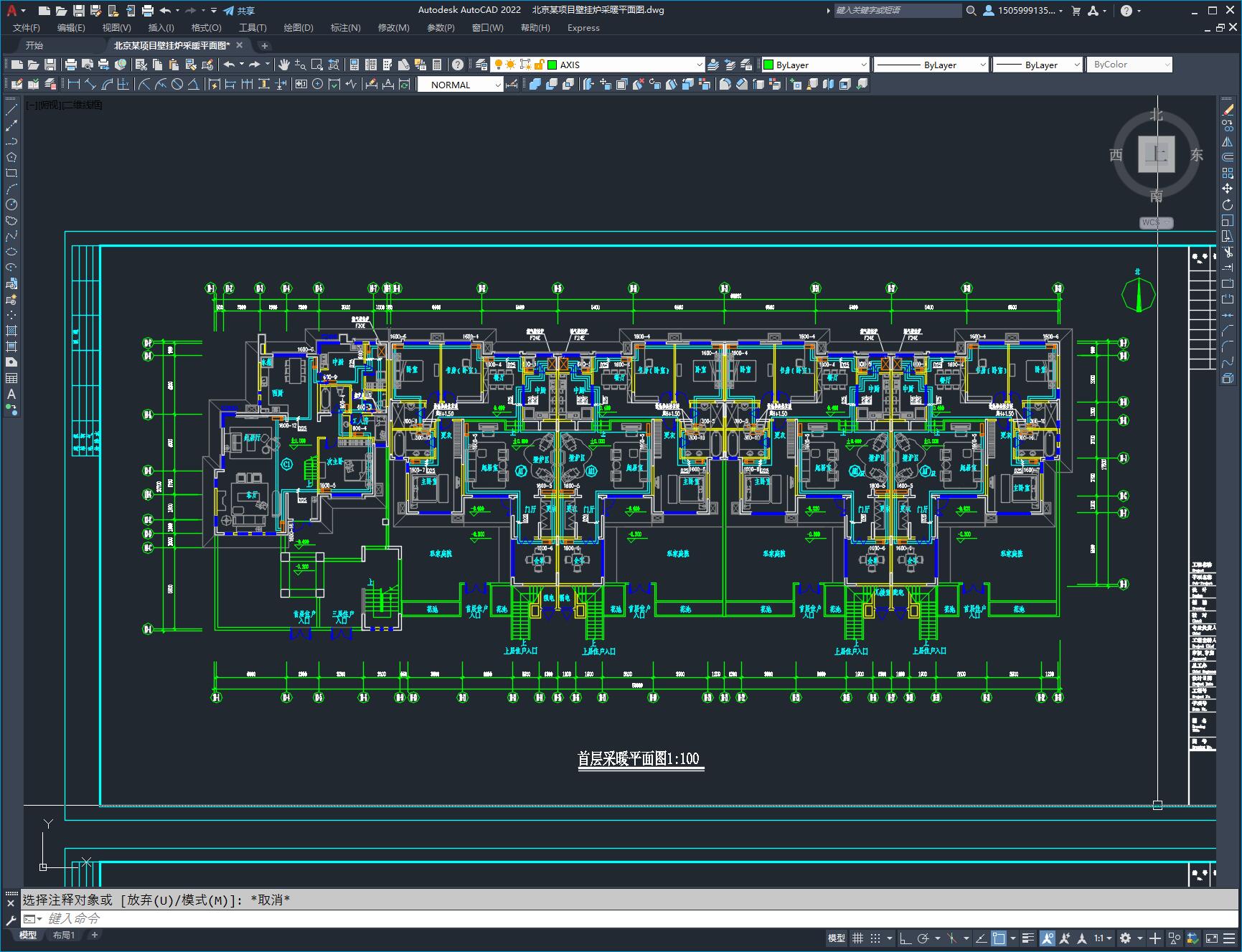Select the Polygon drawing tool
Viewport: 1242px width, 952px height.
click(x=11, y=157)
